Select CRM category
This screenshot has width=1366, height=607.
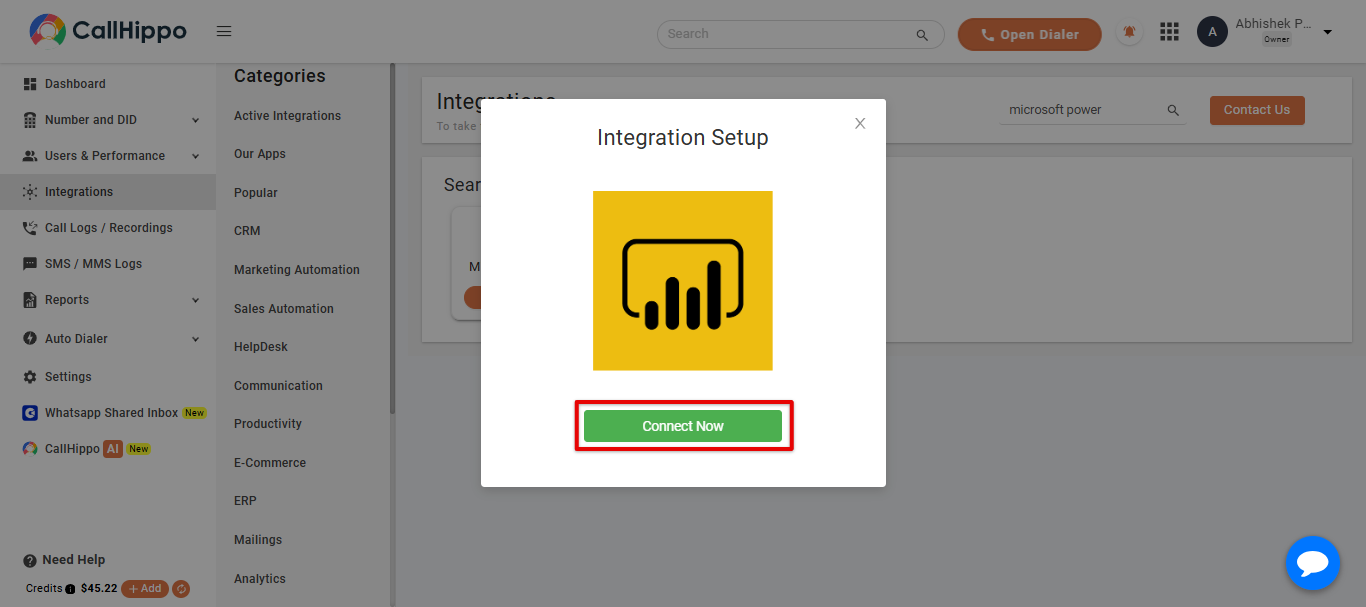coord(247,231)
